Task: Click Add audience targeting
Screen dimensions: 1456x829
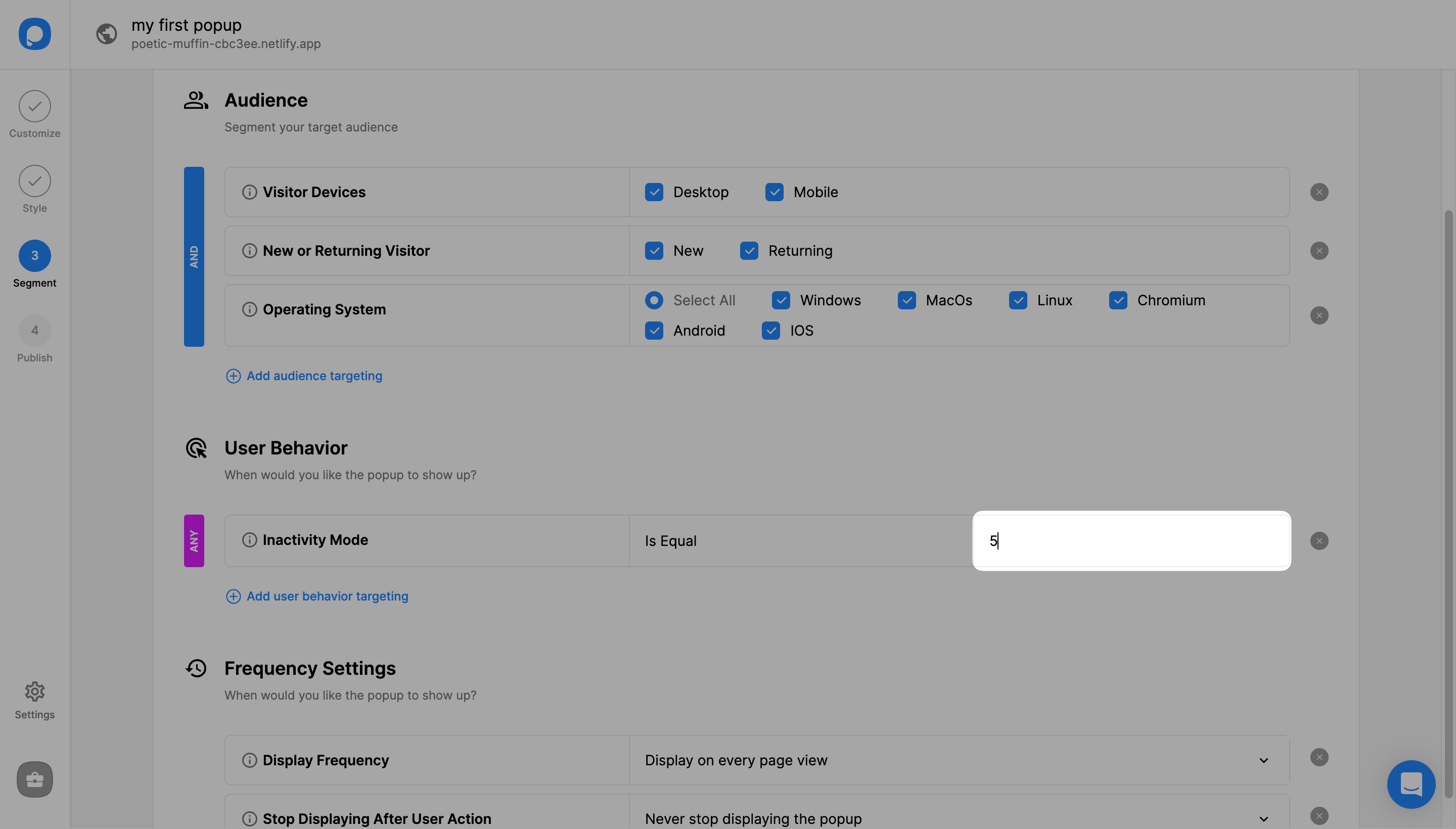Action: pos(303,375)
